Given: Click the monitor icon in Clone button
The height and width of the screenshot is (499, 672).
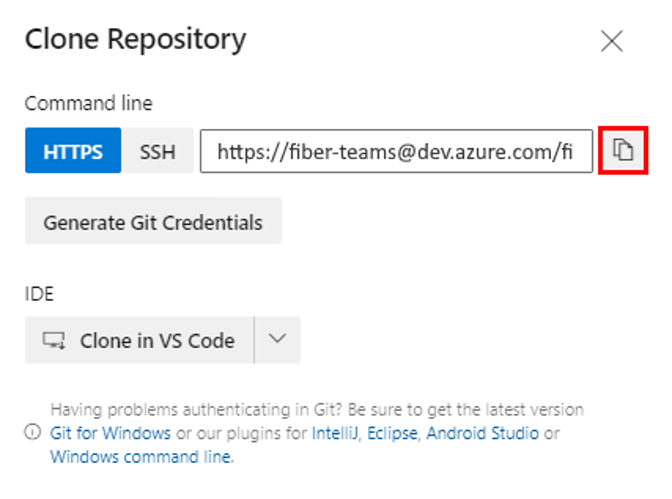Looking at the screenshot, I should [54, 341].
